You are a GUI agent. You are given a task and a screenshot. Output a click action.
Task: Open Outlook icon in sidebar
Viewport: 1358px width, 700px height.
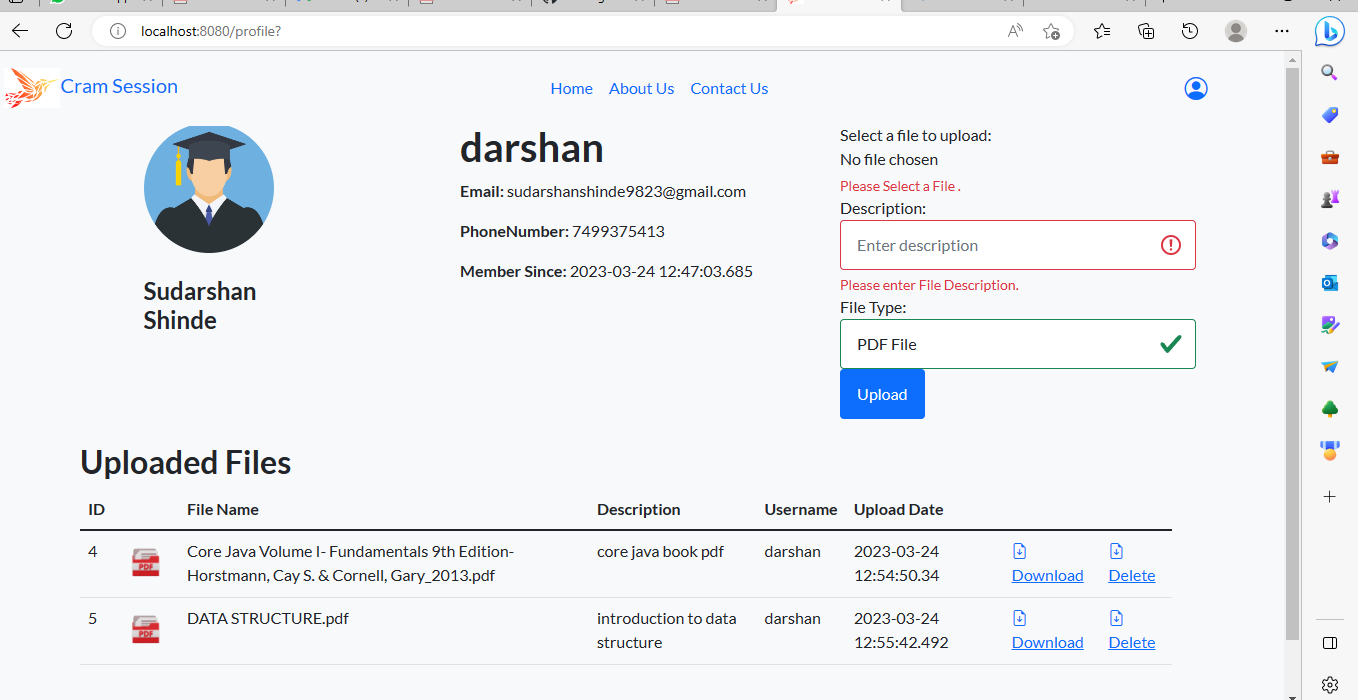coord(1329,283)
